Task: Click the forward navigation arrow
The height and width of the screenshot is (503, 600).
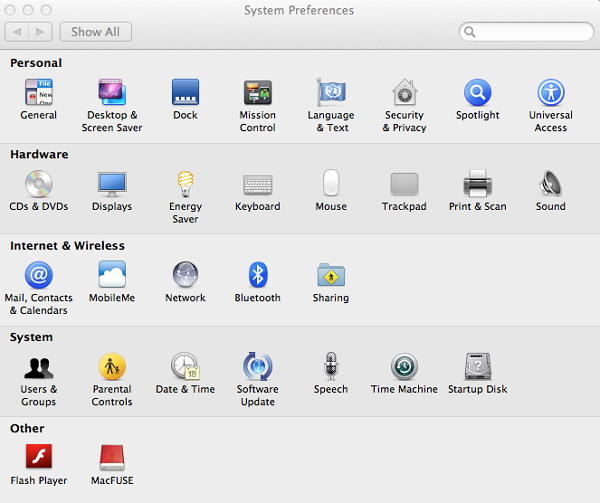Action: click(x=41, y=32)
